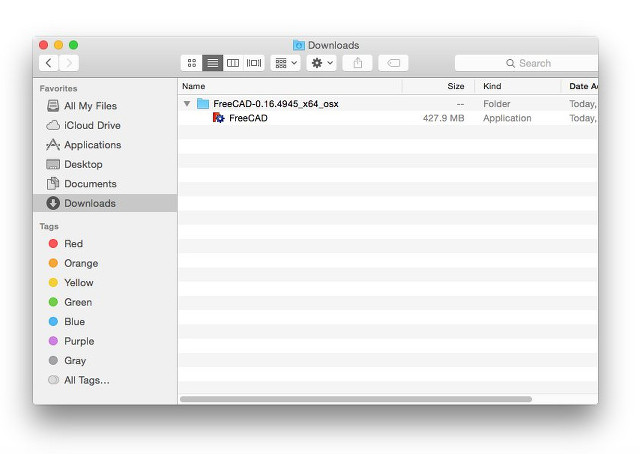Select Downloads in sidebar
This screenshot has height=454, width=640.
[105, 203]
